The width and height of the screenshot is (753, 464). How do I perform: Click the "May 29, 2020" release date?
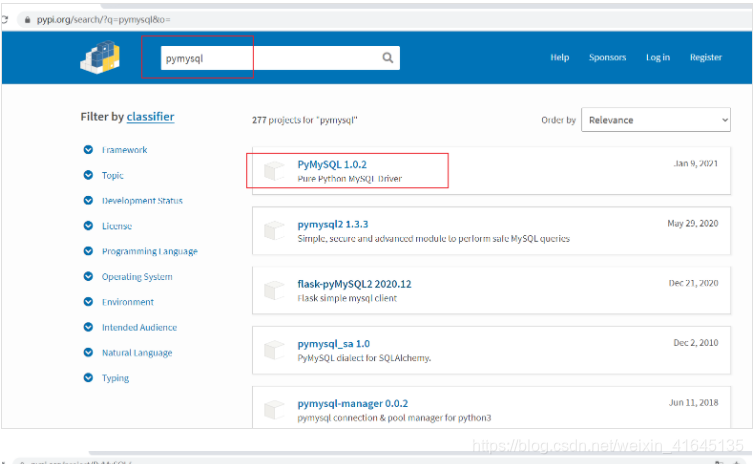pos(692,223)
